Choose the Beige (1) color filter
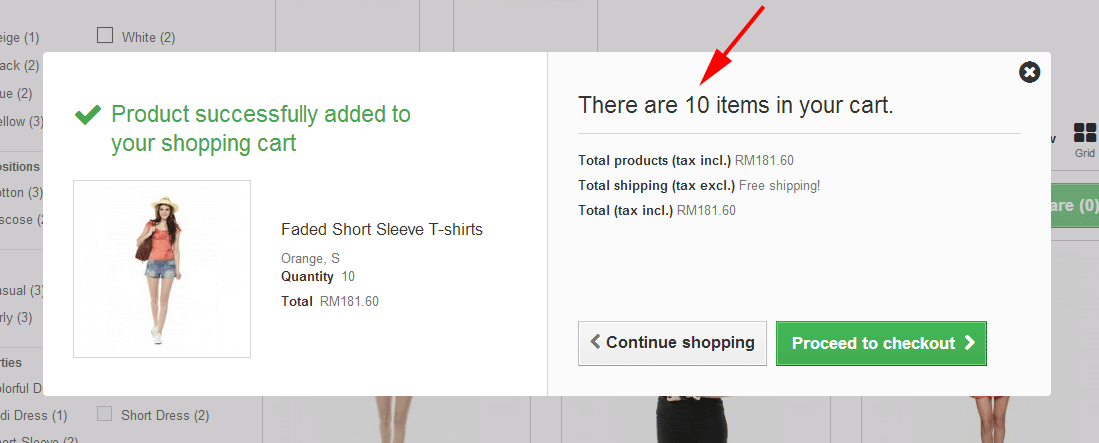The height and width of the screenshot is (443, 1099). (19, 38)
